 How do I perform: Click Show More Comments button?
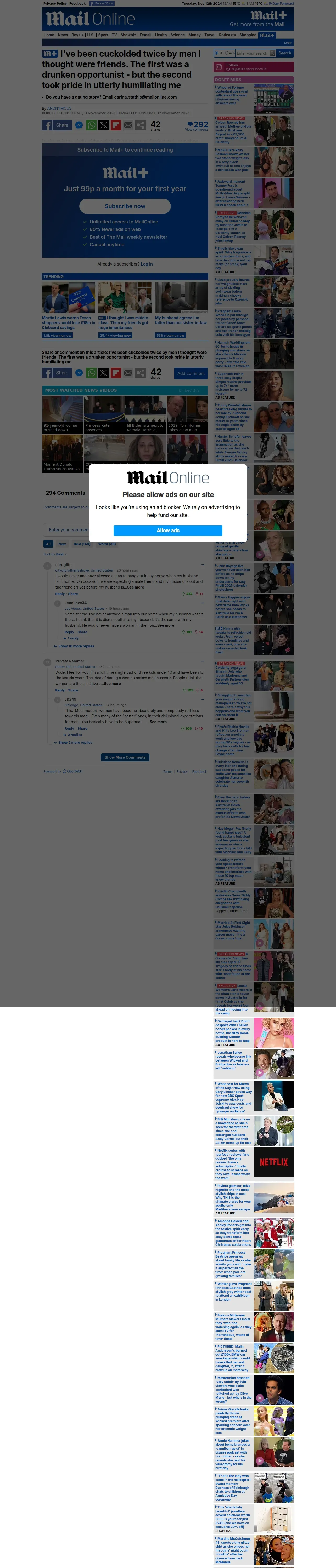point(125,757)
